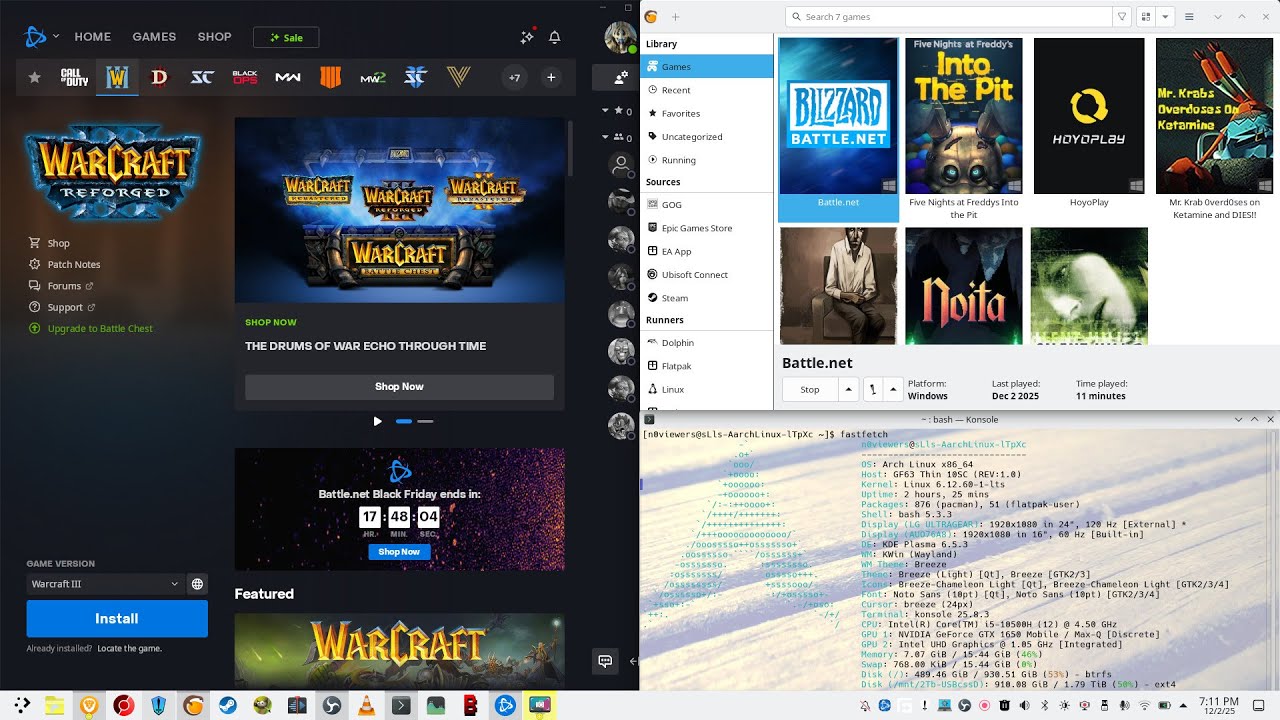Open the Lutris view options dropdown arrow
This screenshot has width=1280, height=720.
pyautogui.click(x=1165, y=17)
